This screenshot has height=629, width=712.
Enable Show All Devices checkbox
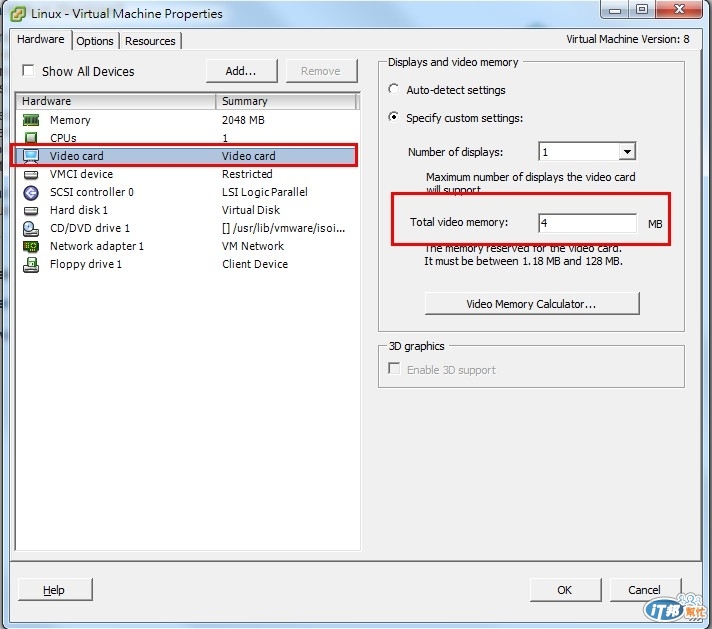click(x=28, y=71)
